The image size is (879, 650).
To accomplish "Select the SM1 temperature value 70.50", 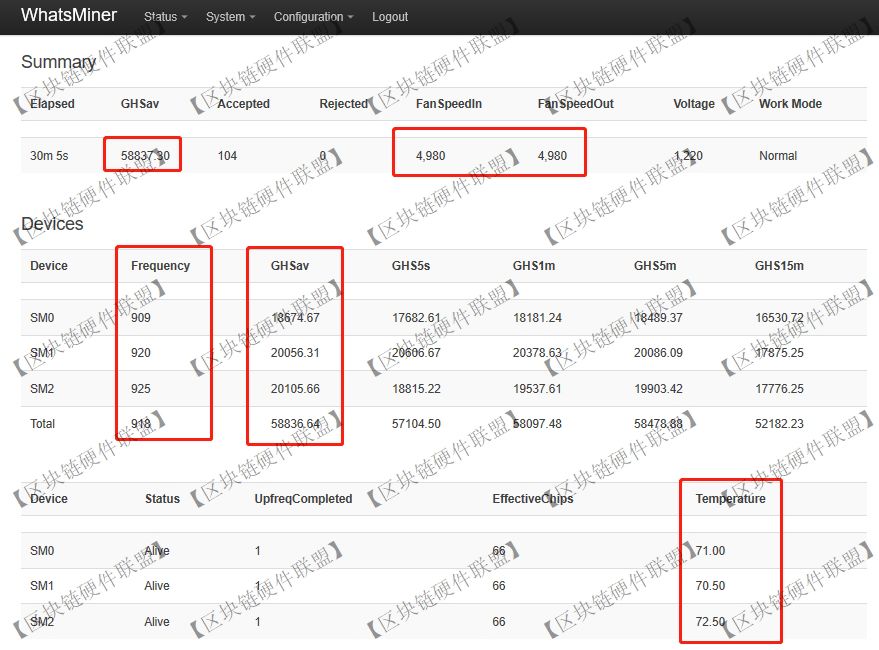I will 710,586.
